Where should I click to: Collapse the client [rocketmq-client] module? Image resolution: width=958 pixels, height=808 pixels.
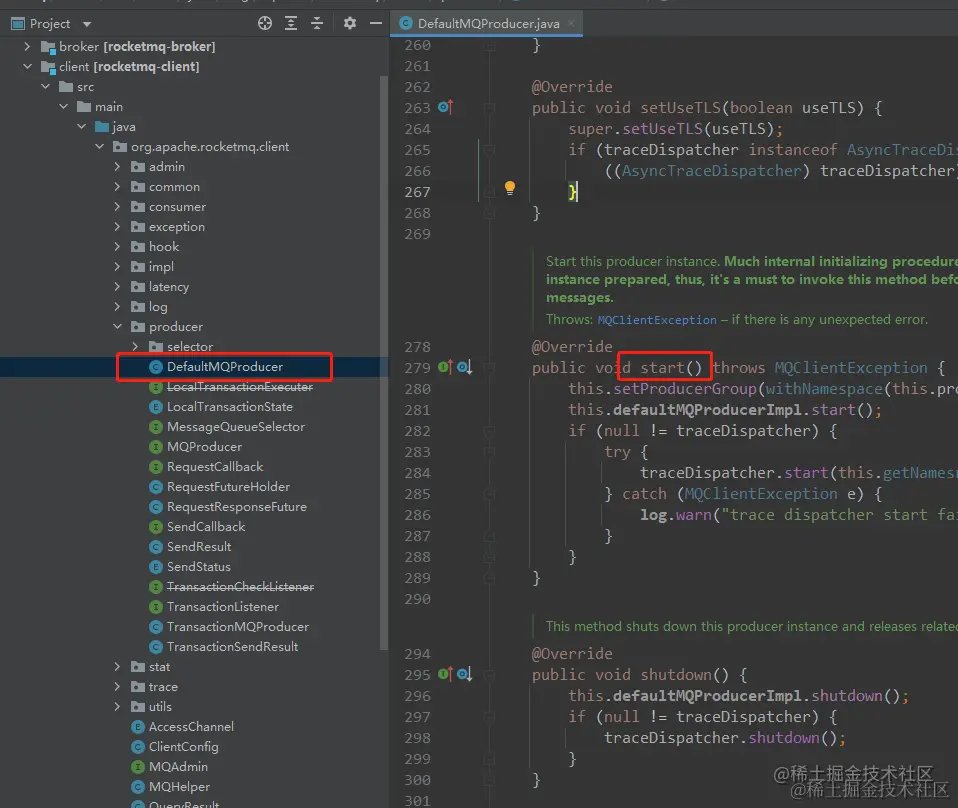[27, 67]
